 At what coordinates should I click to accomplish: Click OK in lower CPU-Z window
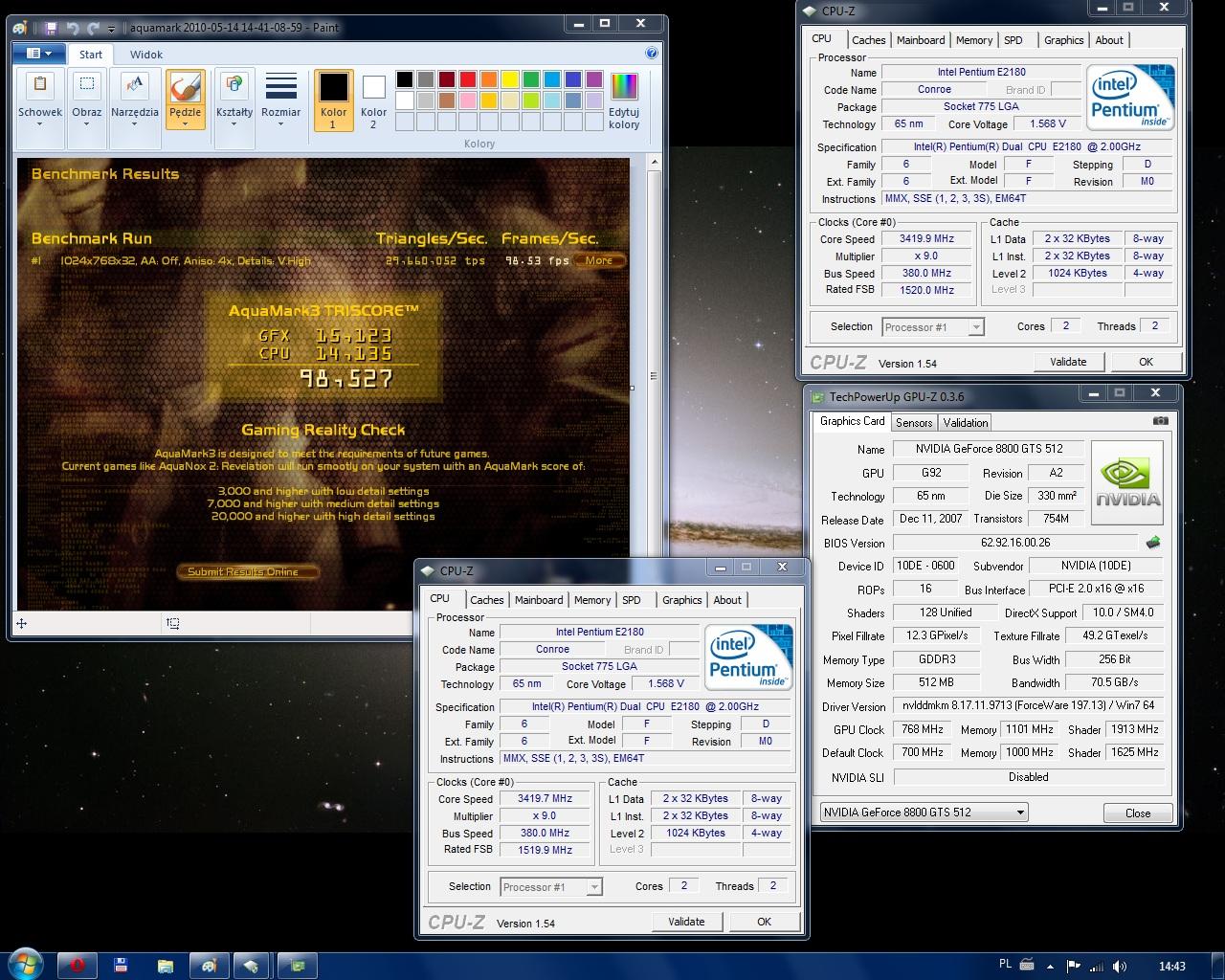[x=764, y=922]
